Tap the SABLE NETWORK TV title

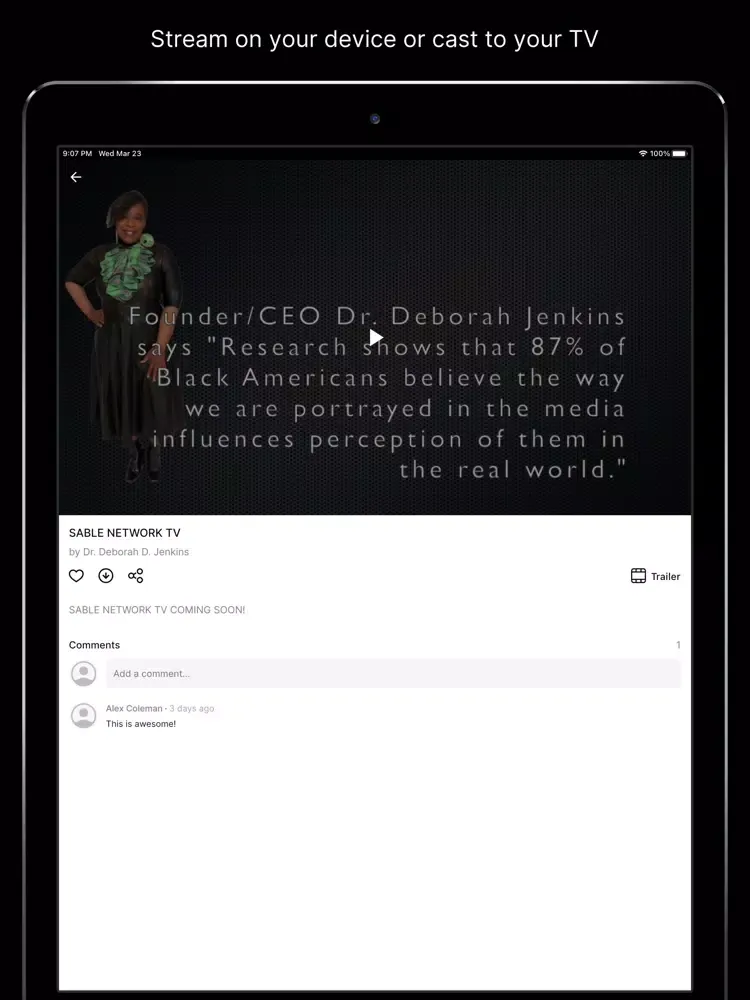(124, 533)
